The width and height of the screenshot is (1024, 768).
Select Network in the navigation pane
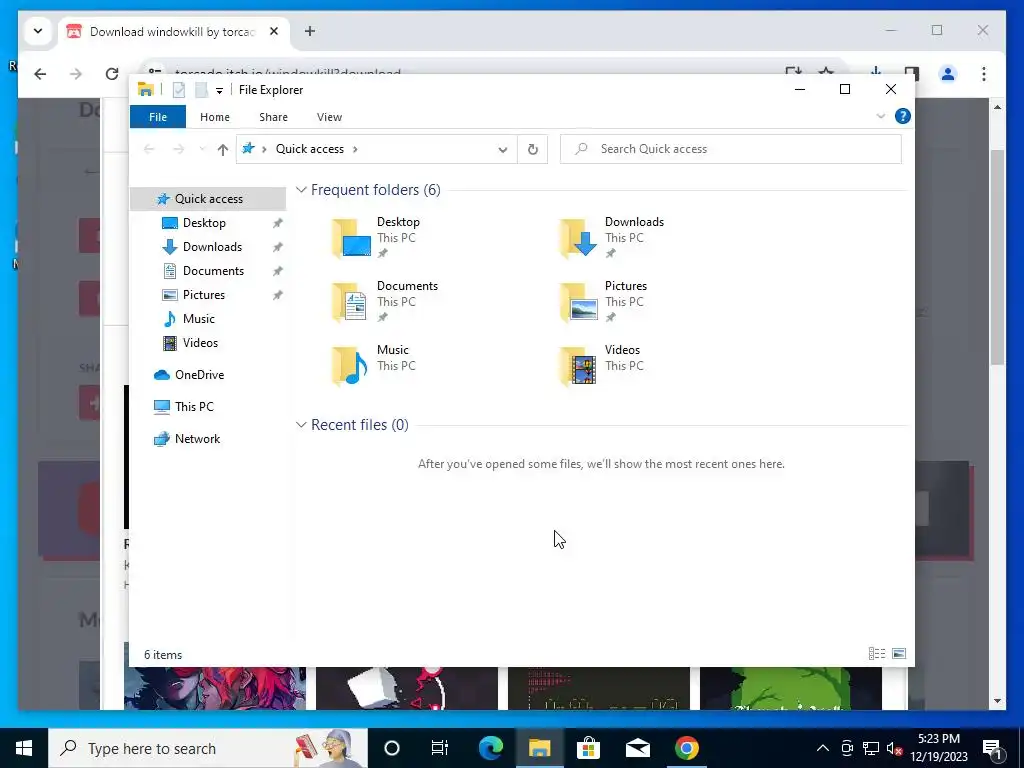pos(197,439)
